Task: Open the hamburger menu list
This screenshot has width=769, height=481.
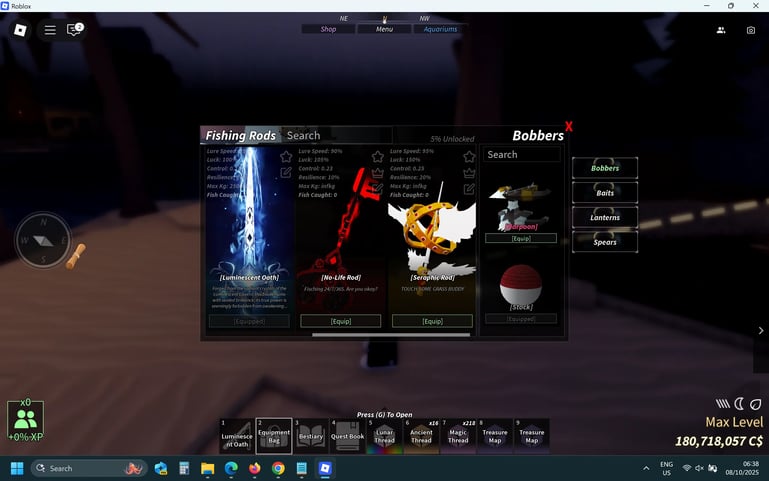Action: pyautogui.click(x=49, y=30)
